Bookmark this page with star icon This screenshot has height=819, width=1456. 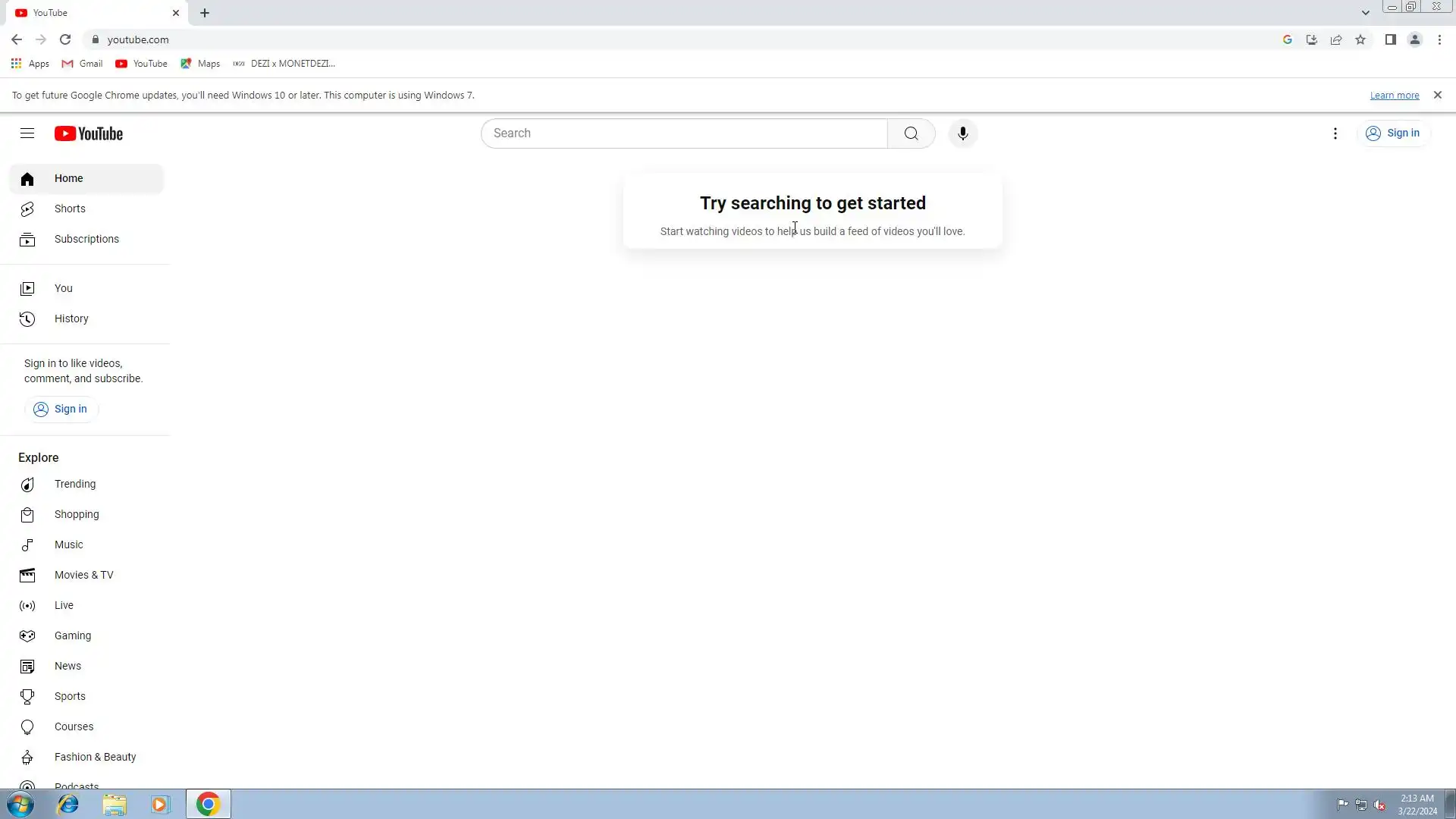[x=1360, y=39]
